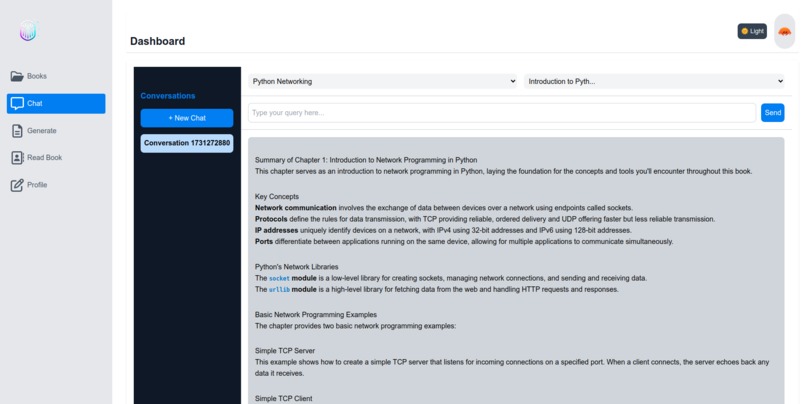Click 'Ports' bold text

coord(264,242)
